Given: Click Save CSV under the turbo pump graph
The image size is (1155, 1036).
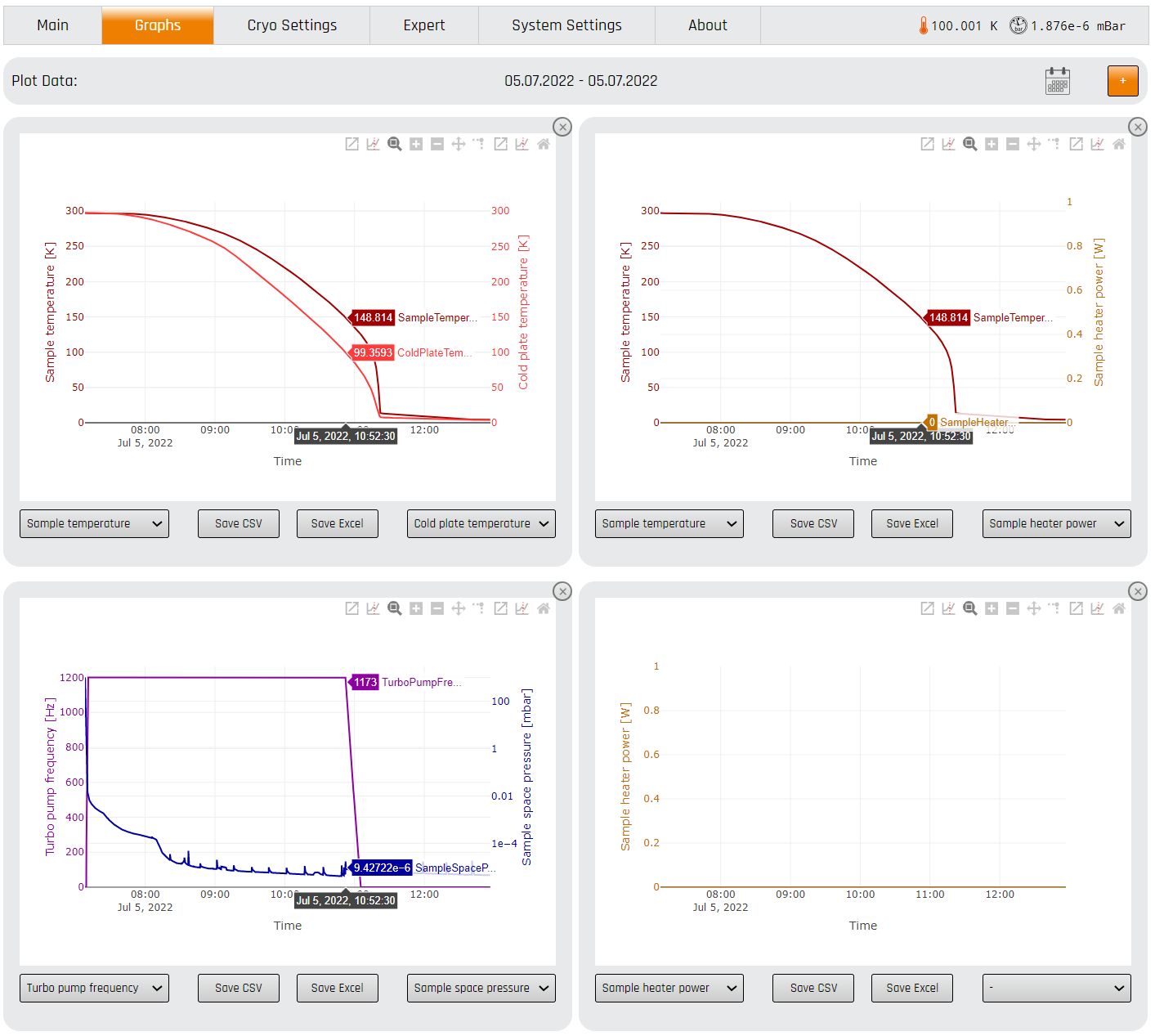Looking at the screenshot, I should [239, 989].
